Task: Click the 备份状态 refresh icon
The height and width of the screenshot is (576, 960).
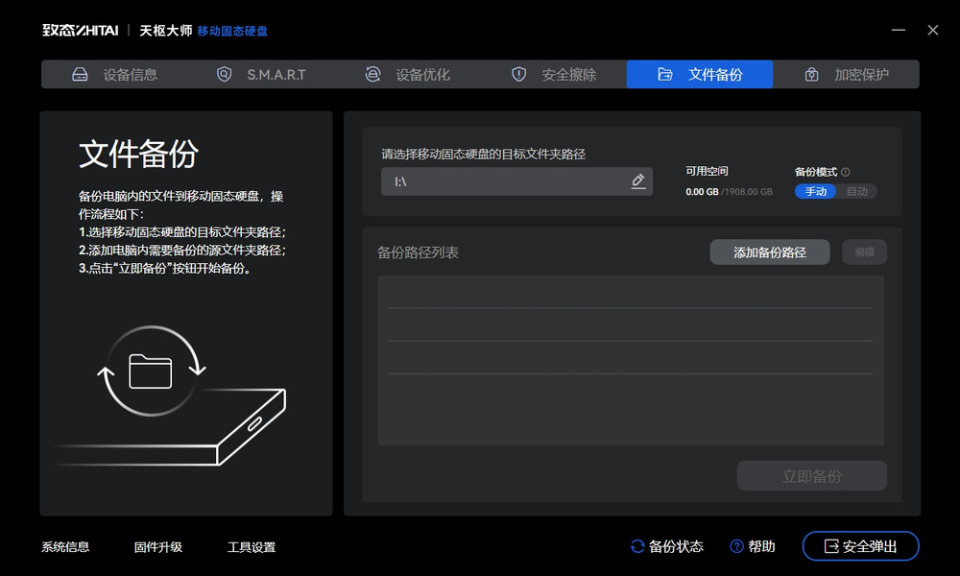Action: pyautogui.click(x=637, y=546)
